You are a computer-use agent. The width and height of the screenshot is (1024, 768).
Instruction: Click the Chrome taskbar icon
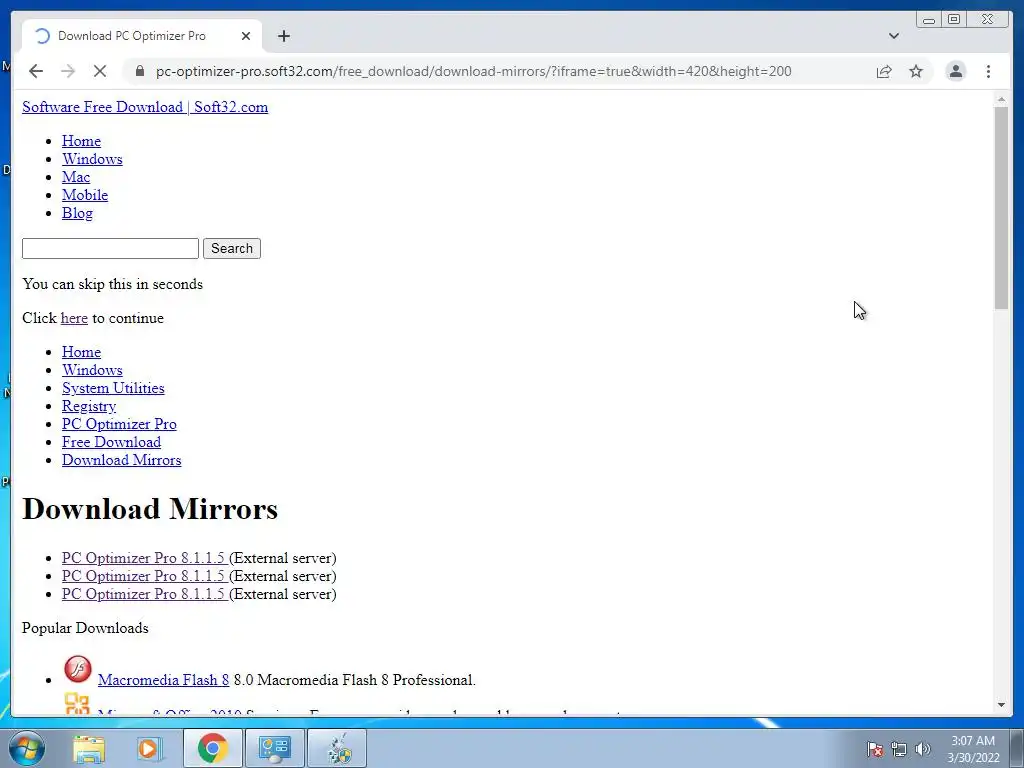212,748
